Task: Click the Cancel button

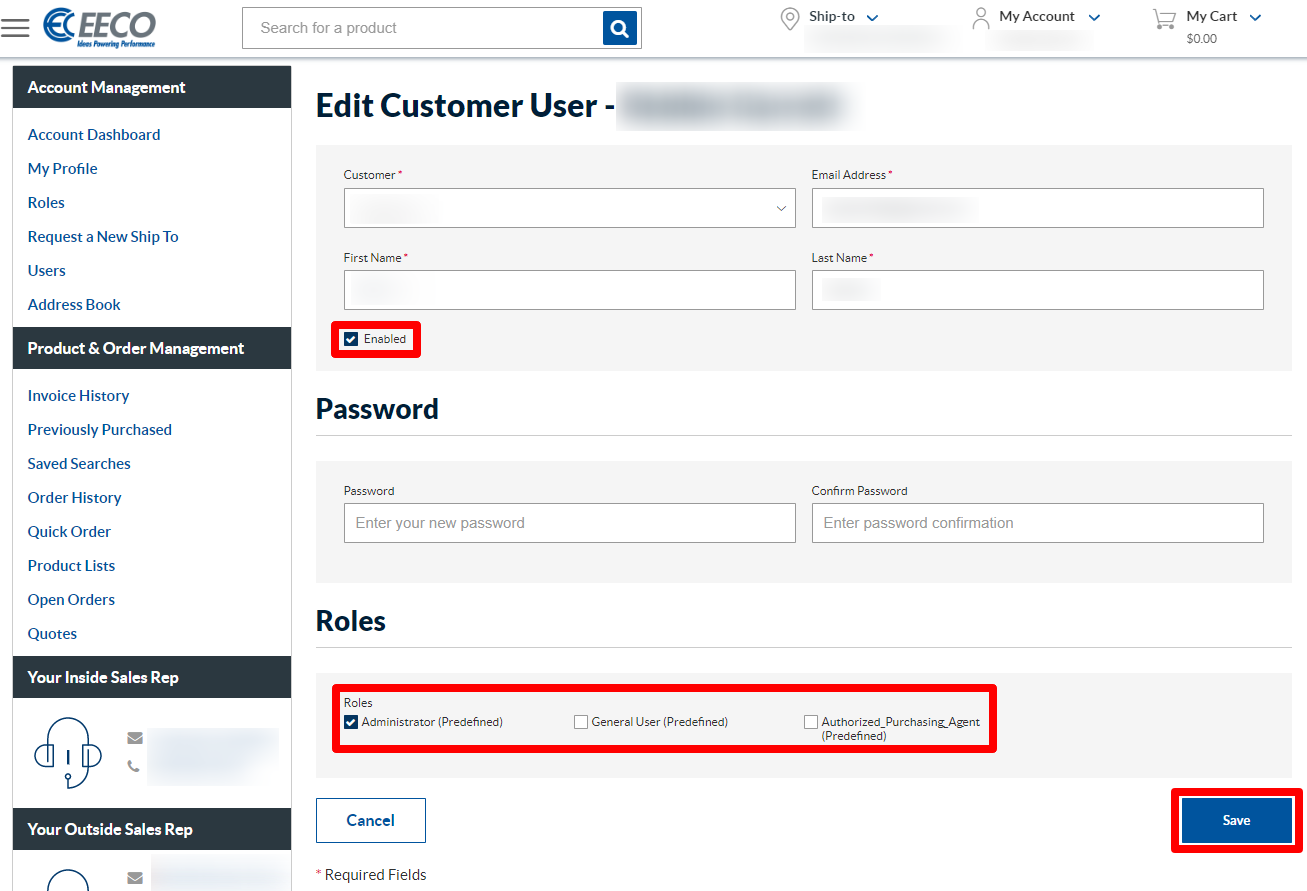Action: pyautogui.click(x=370, y=820)
